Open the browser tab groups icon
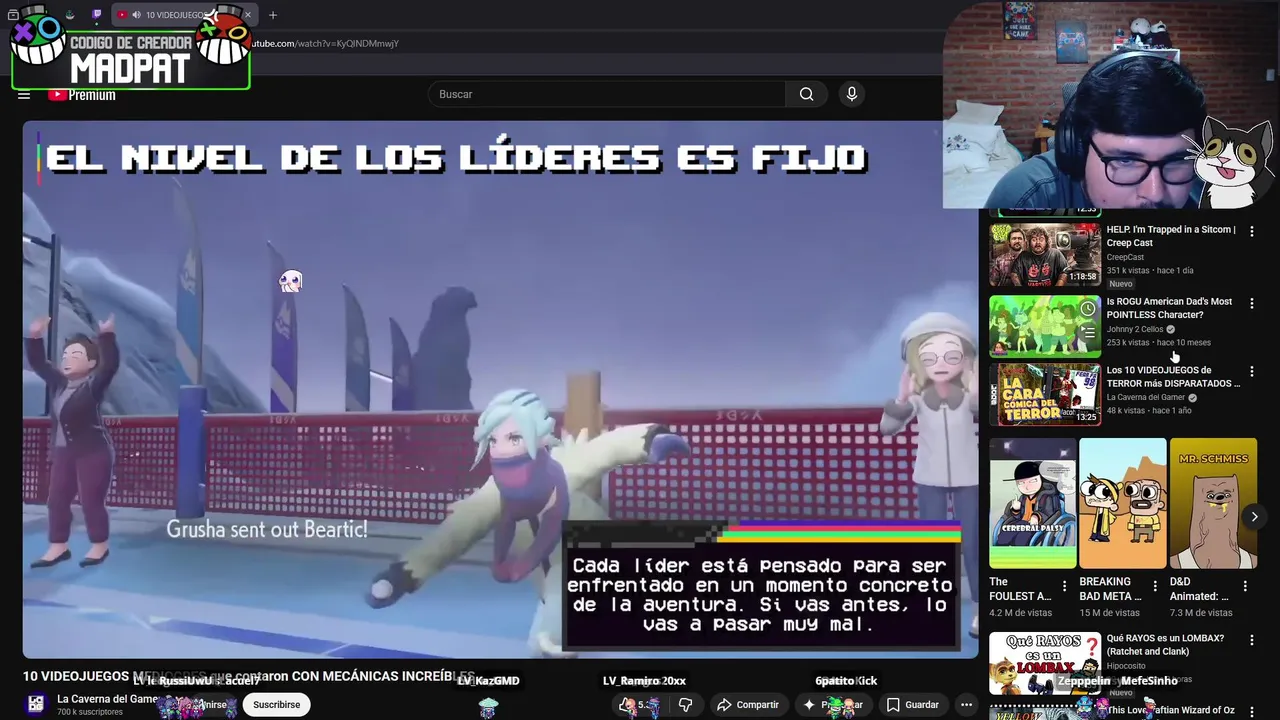 13,15
